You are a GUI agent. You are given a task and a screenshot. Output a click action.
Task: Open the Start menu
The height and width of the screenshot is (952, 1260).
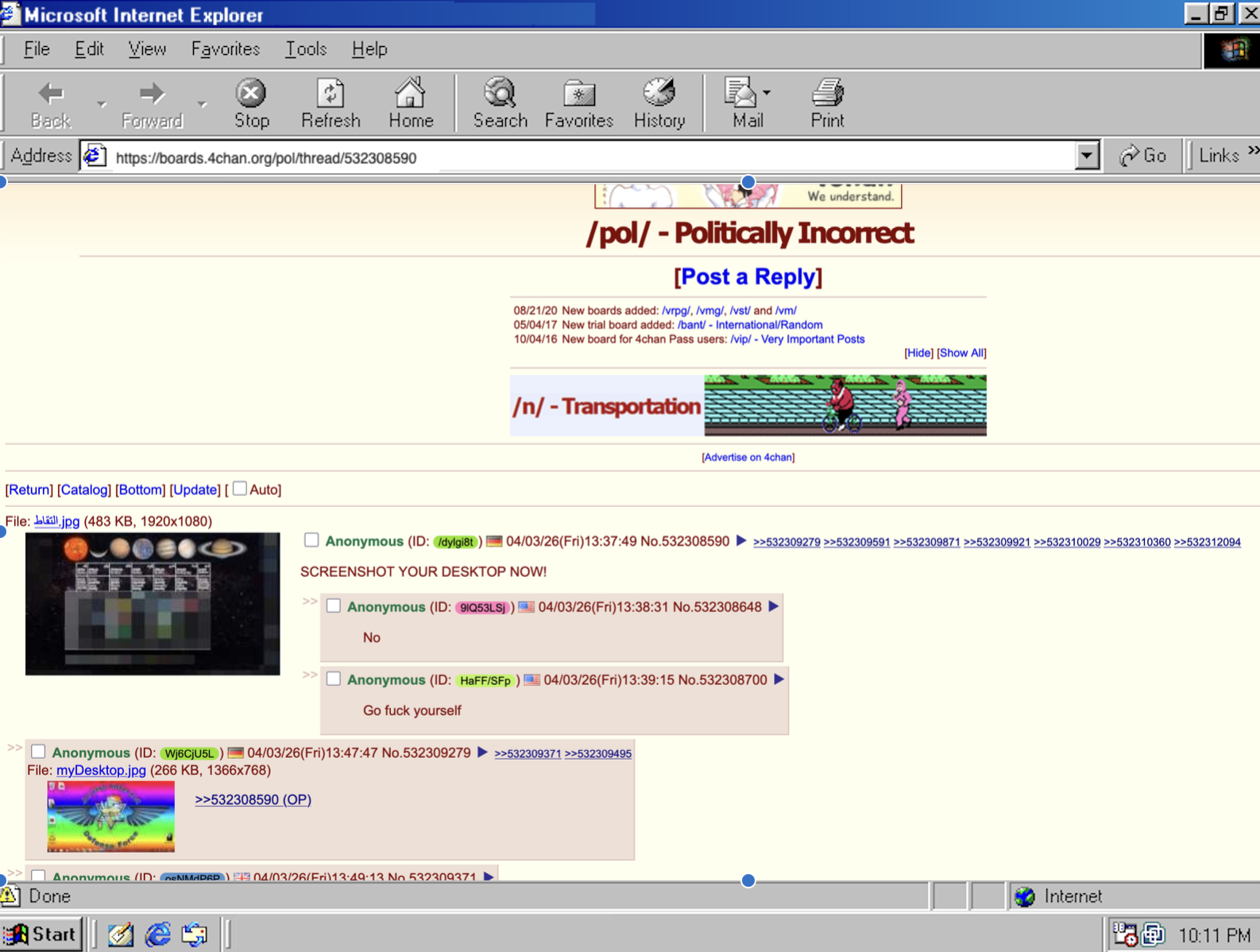41,934
